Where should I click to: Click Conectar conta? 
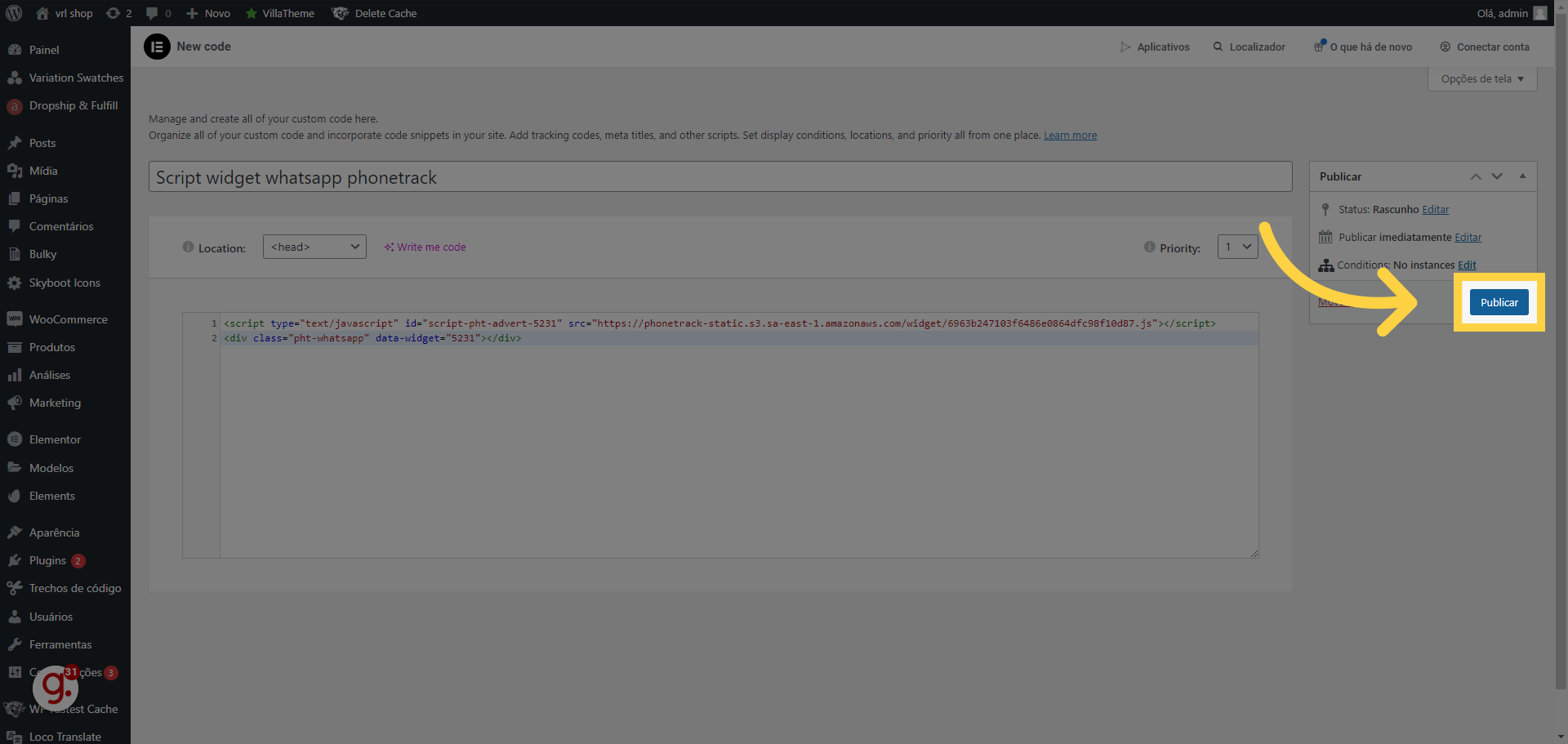[x=1485, y=47]
